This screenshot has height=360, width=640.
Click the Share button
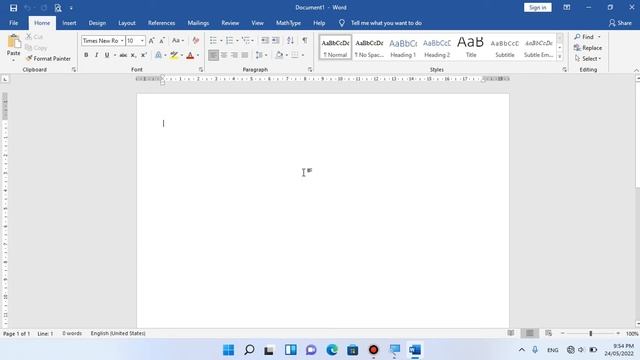pos(620,23)
